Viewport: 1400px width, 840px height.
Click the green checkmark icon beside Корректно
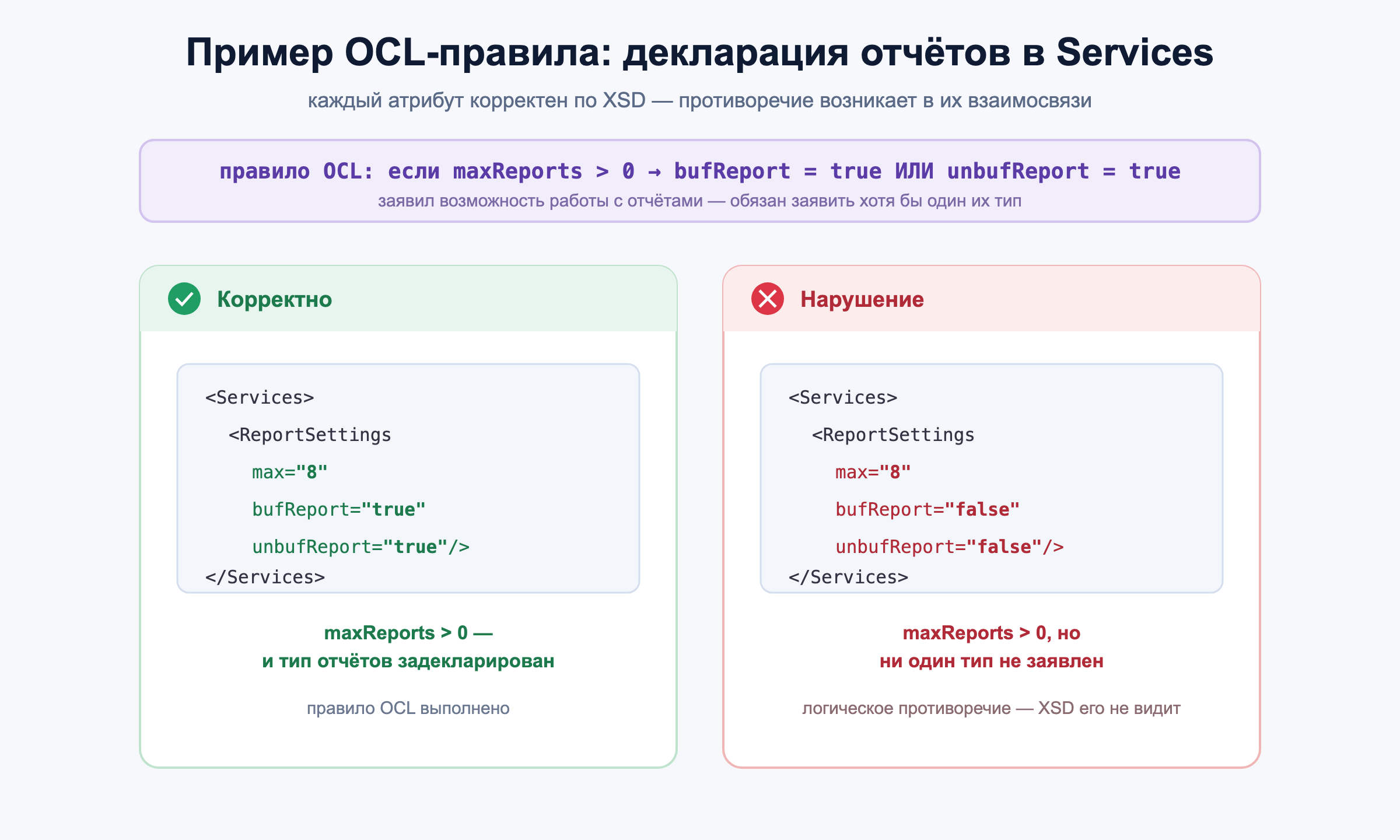(x=184, y=299)
